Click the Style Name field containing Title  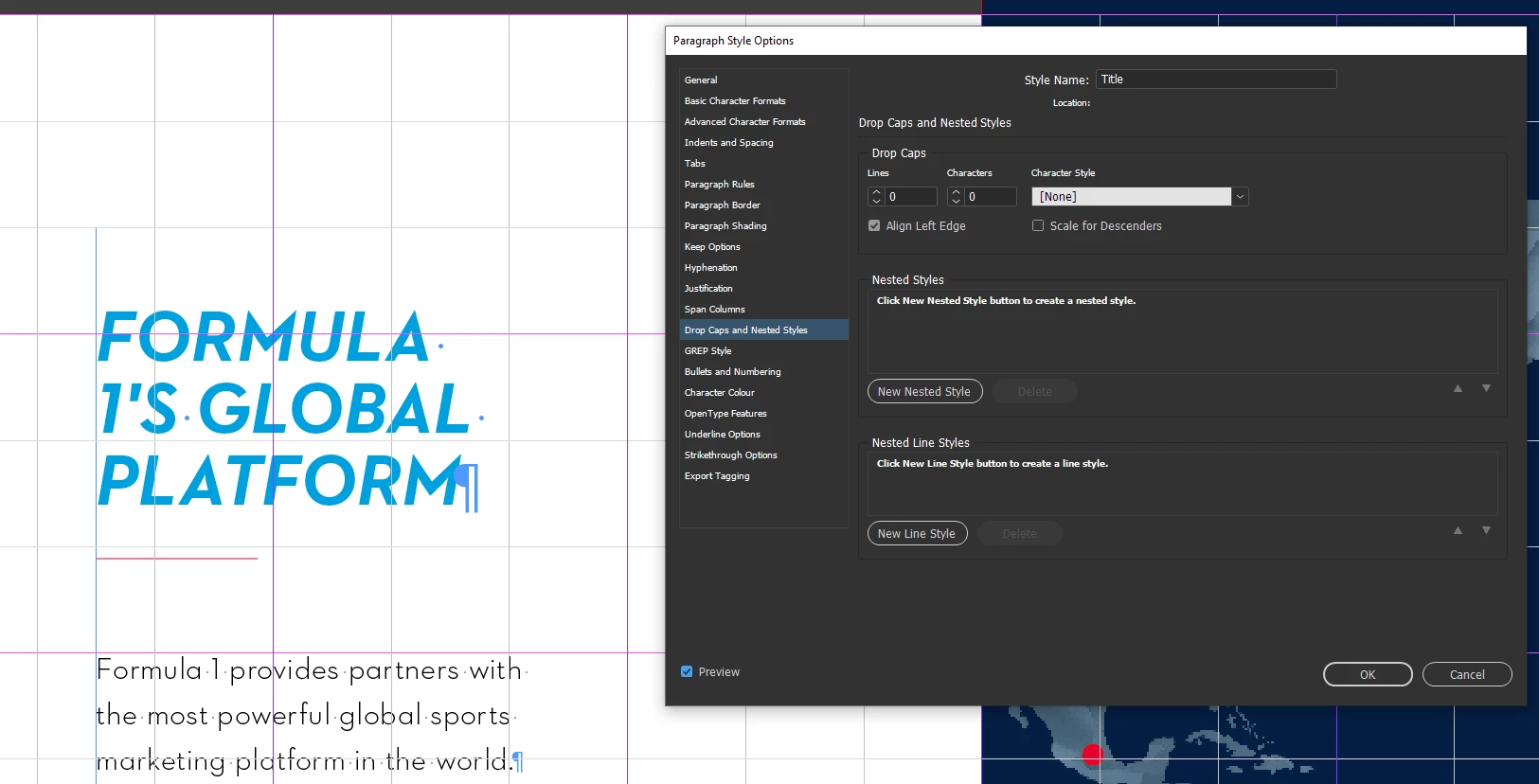[x=1216, y=80]
